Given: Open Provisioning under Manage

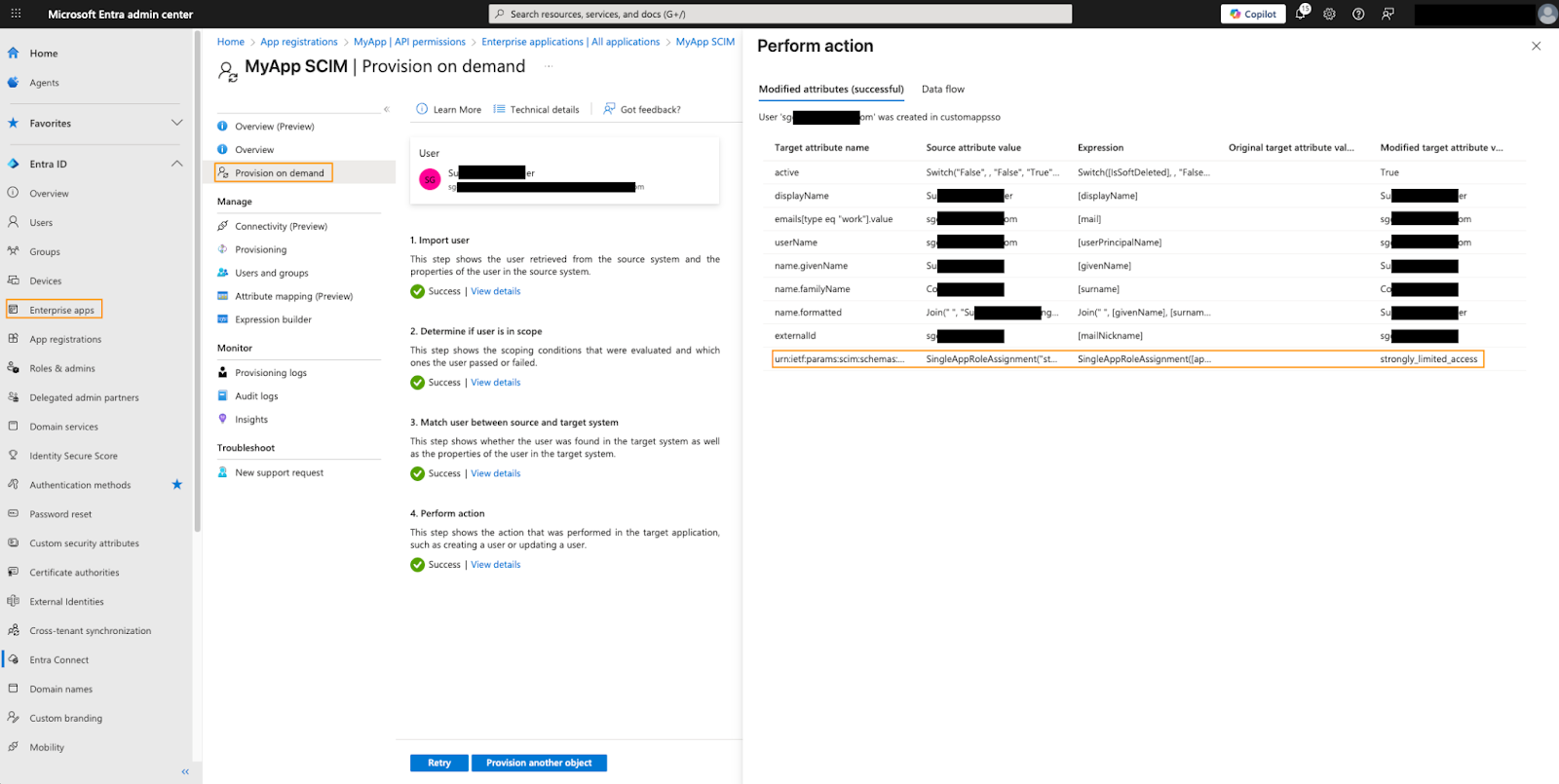Looking at the screenshot, I should click(260, 250).
